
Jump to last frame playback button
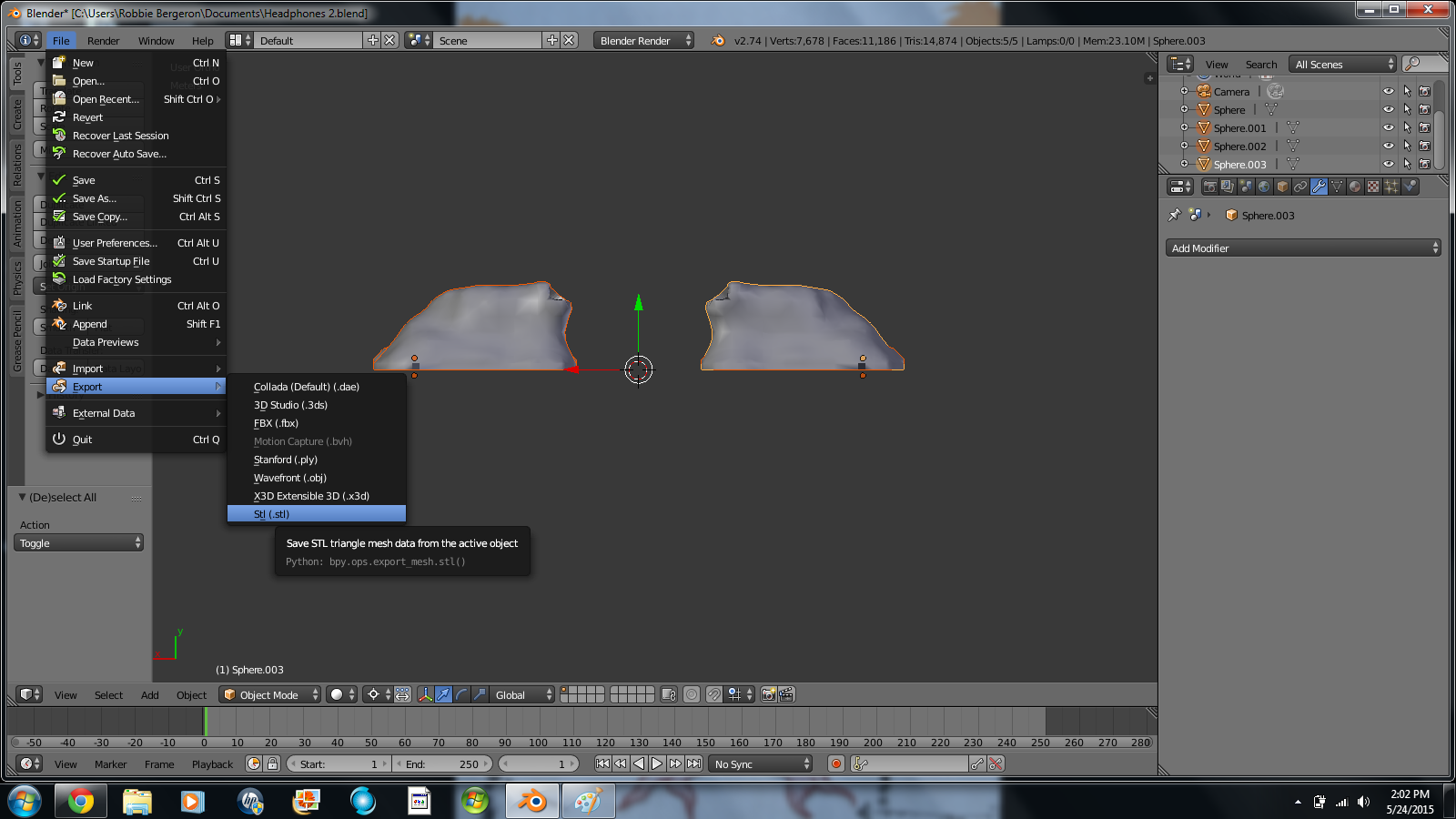pos(693,763)
